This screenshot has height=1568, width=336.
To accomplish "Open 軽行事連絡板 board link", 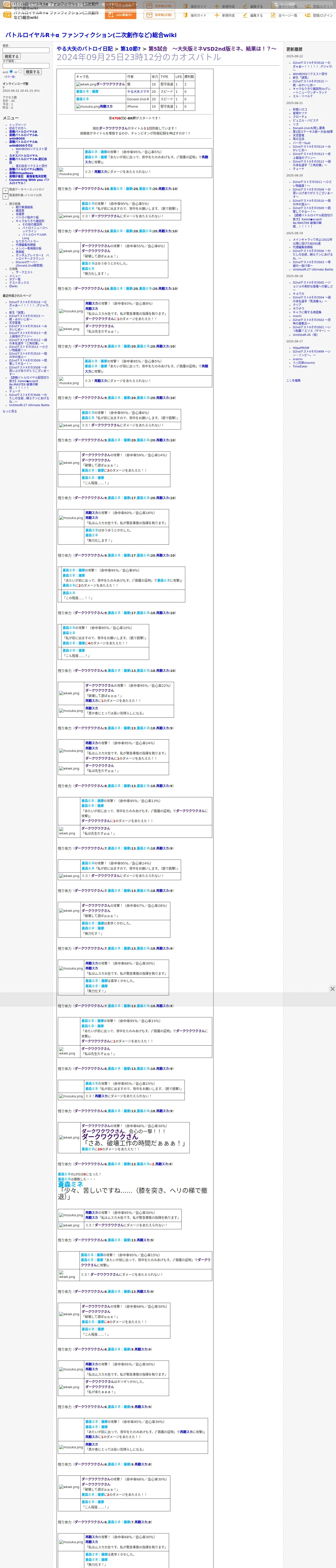I will (24, 207).
